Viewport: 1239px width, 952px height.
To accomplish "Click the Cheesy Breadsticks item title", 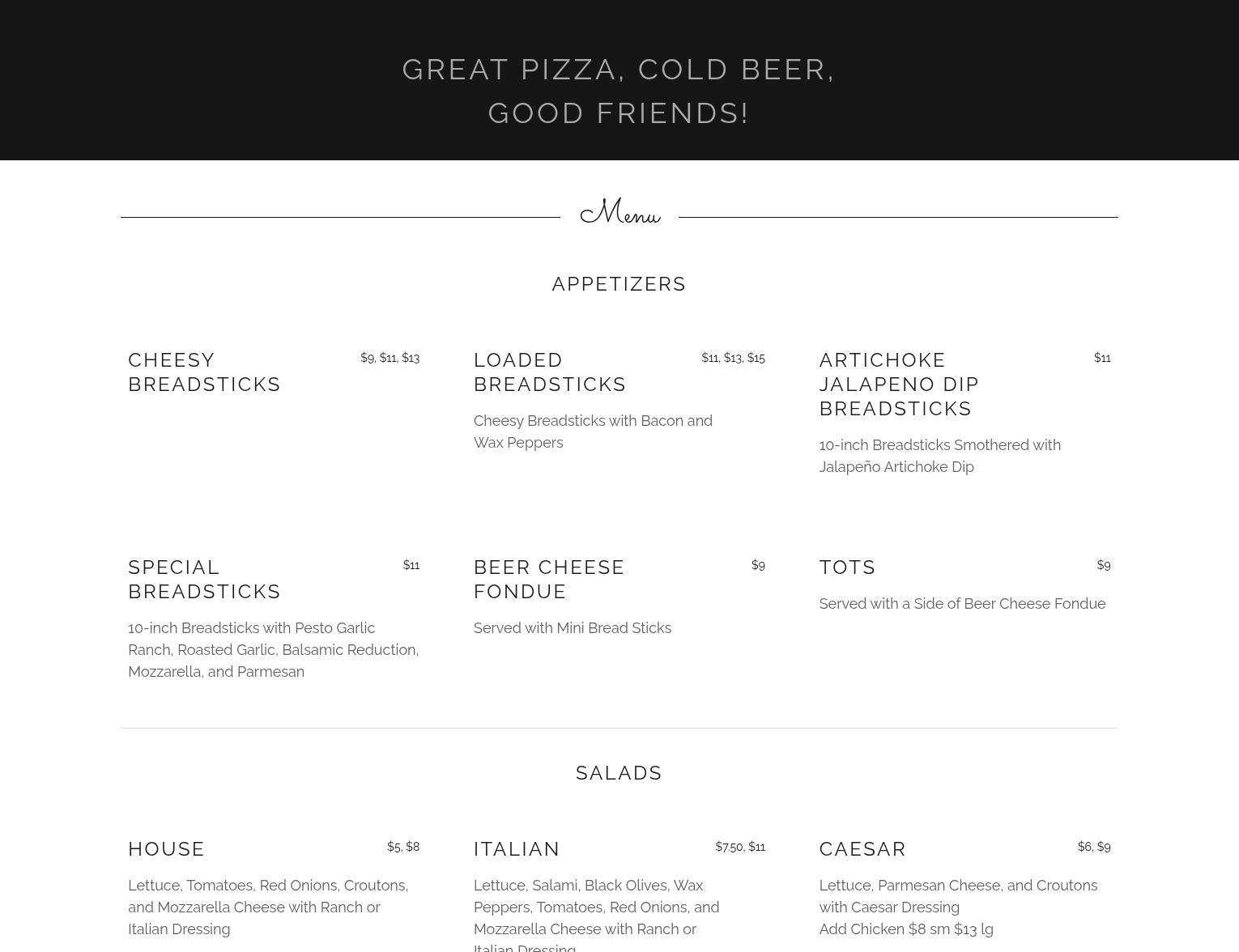I will coord(204,372).
